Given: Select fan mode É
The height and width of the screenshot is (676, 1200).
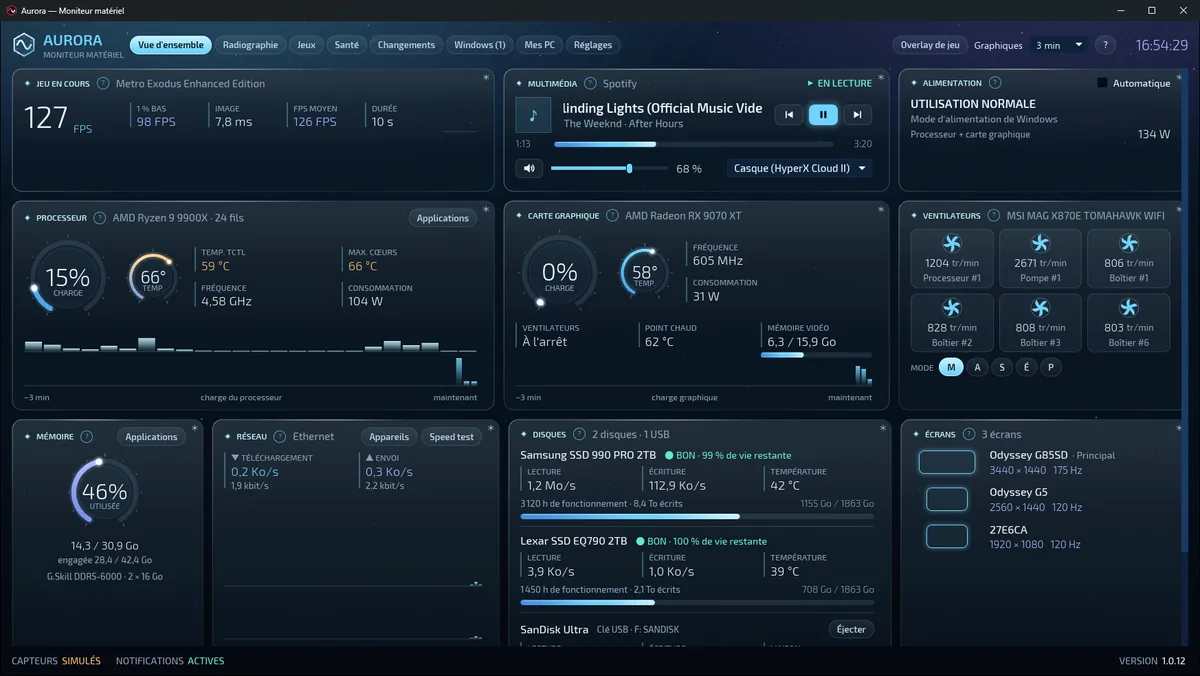Looking at the screenshot, I should click(1026, 367).
